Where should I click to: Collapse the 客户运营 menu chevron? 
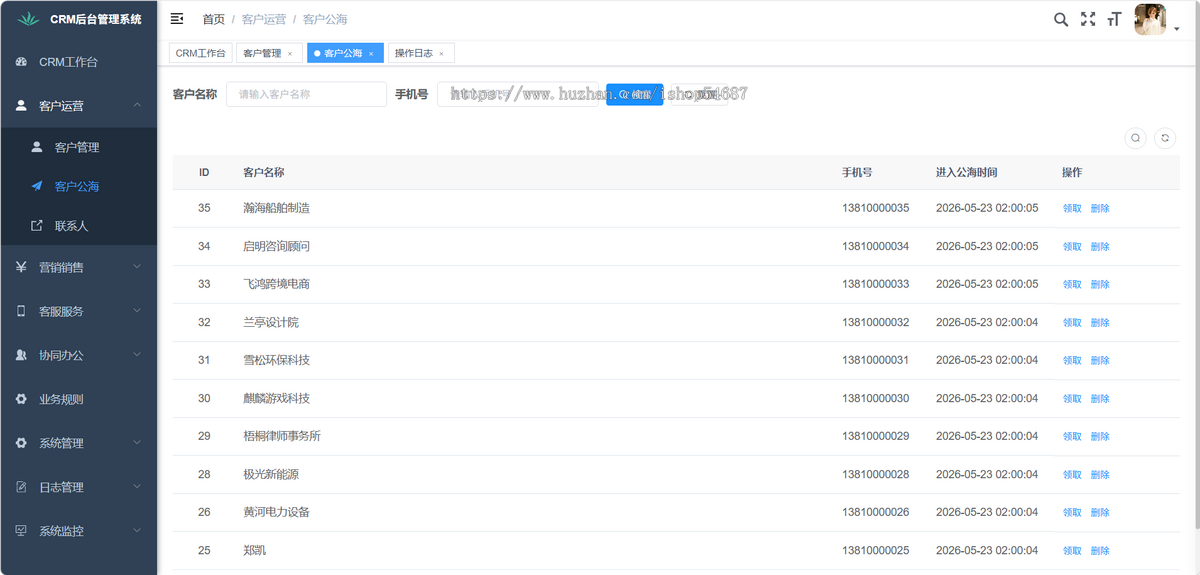tap(137, 105)
